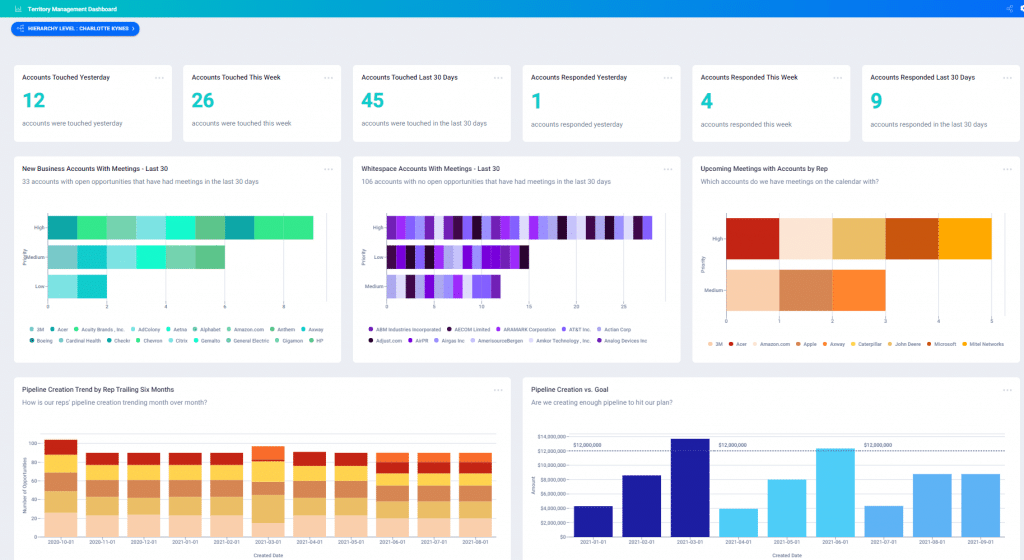This screenshot has width=1024, height=560.
Task: Toggle the General Electric legend entry
Action: [x=248, y=341]
